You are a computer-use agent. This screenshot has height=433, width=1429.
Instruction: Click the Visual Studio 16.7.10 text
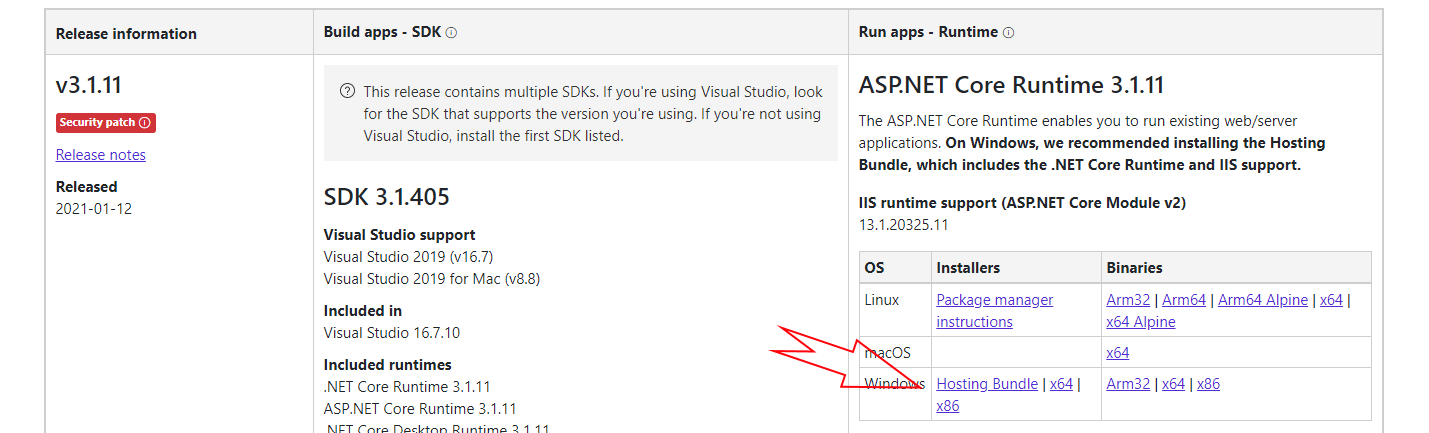click(x=392, y=333)
